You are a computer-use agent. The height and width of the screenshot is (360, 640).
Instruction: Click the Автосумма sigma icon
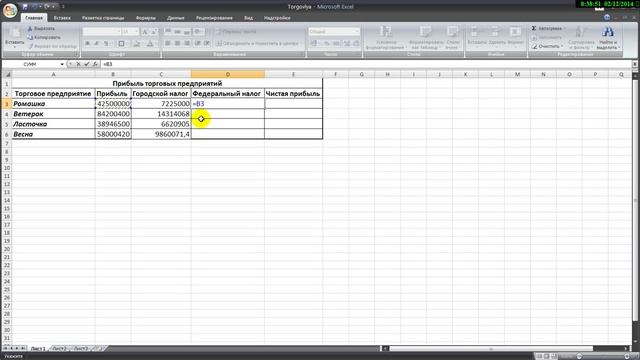[534, 28]
